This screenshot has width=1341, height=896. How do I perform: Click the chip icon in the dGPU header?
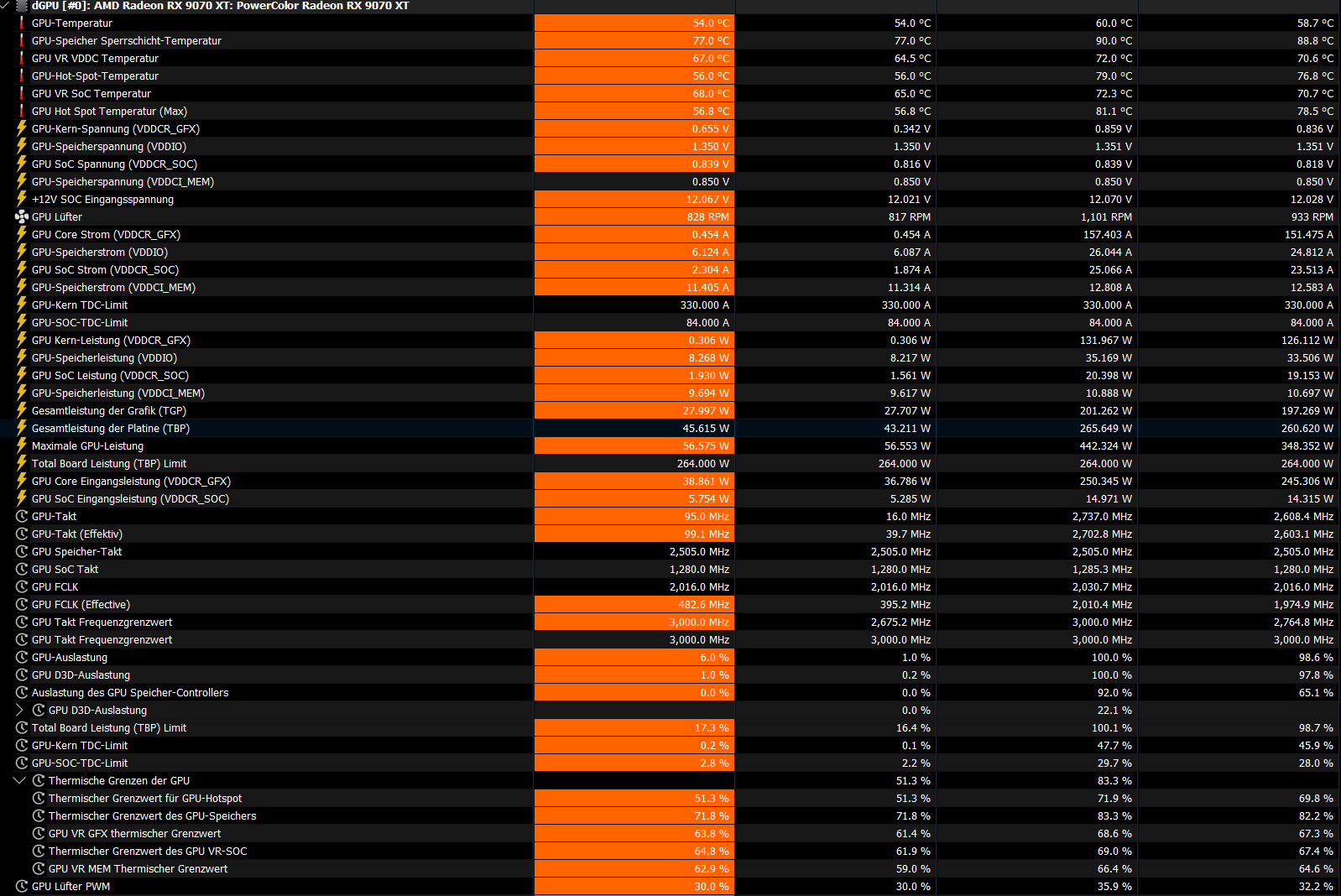(22, 6)
